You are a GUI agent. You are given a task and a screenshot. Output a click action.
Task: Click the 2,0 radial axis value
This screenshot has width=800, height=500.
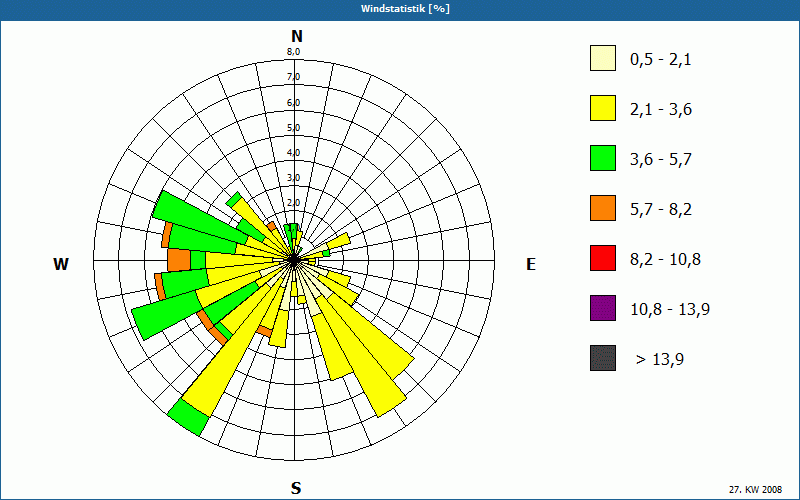tap(293, 203)
